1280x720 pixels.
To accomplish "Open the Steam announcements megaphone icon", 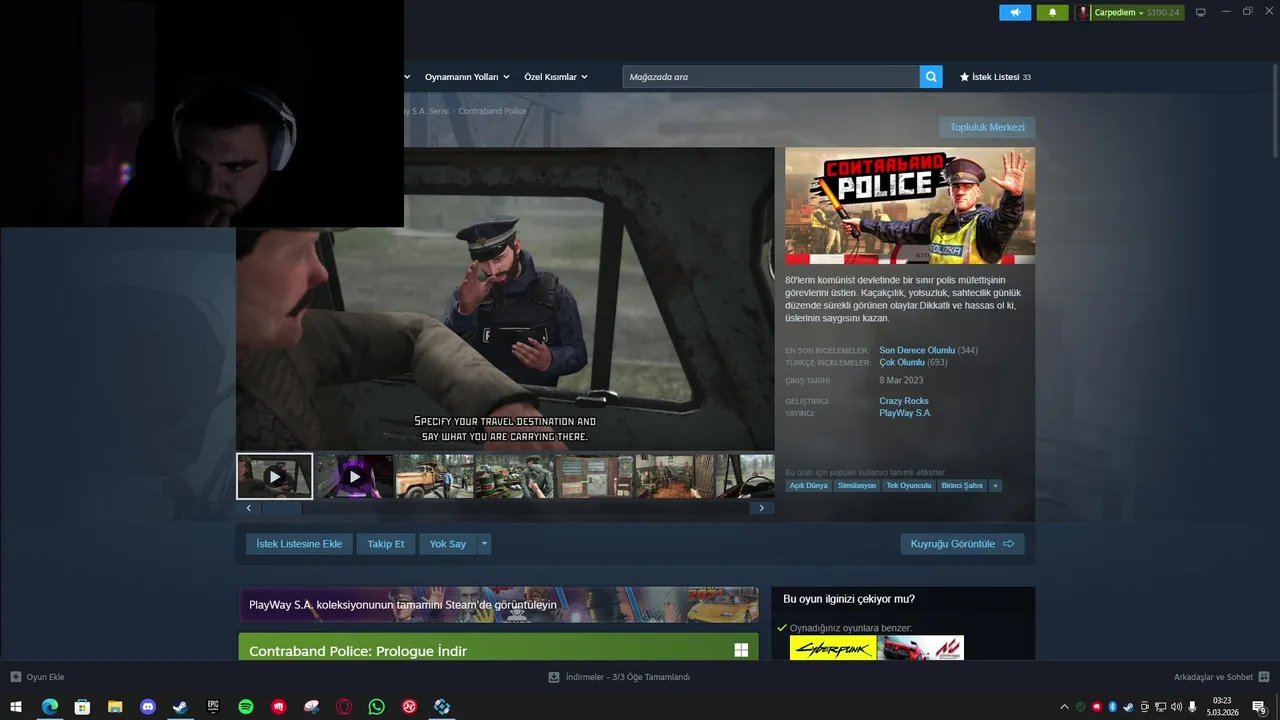I will [x=1014, y=13].
